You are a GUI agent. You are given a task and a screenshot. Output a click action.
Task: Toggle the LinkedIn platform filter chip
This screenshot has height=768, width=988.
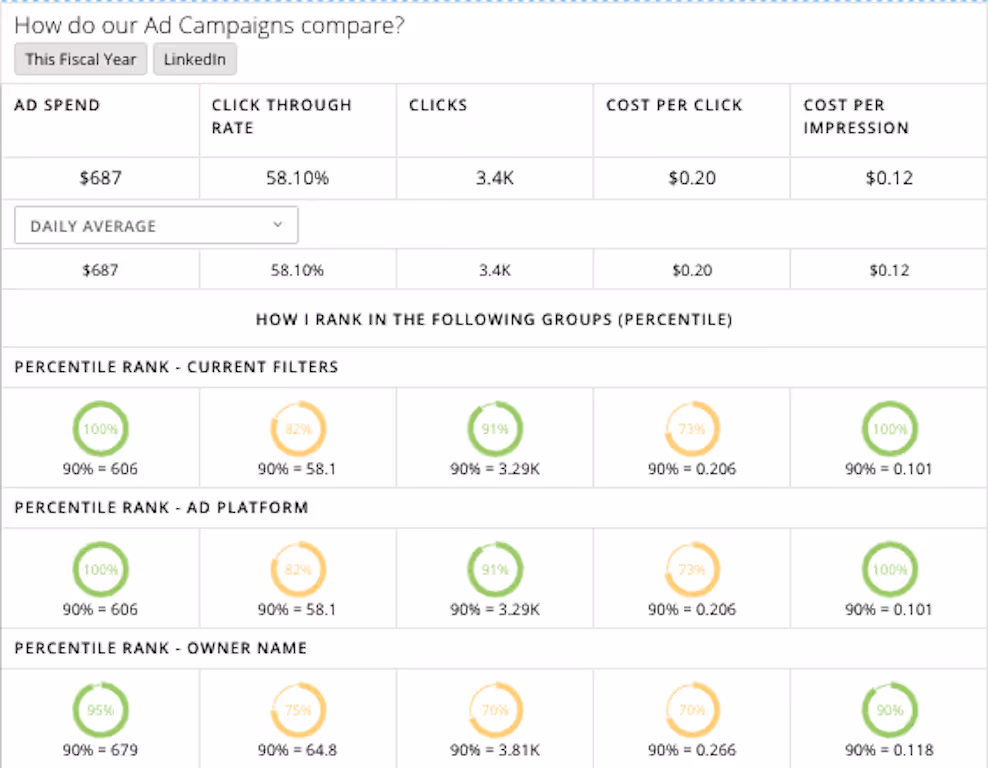pyautogui.click(x=194, y=59)
